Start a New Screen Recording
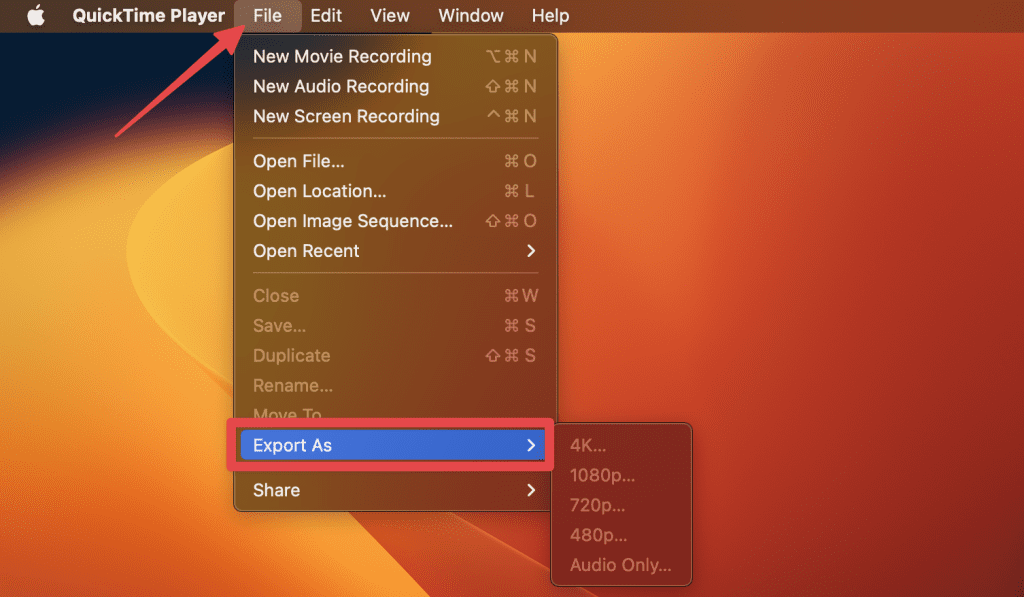The height and width of the screenshot is (597, 1024). pyautogui.click(x=395, y=116)
